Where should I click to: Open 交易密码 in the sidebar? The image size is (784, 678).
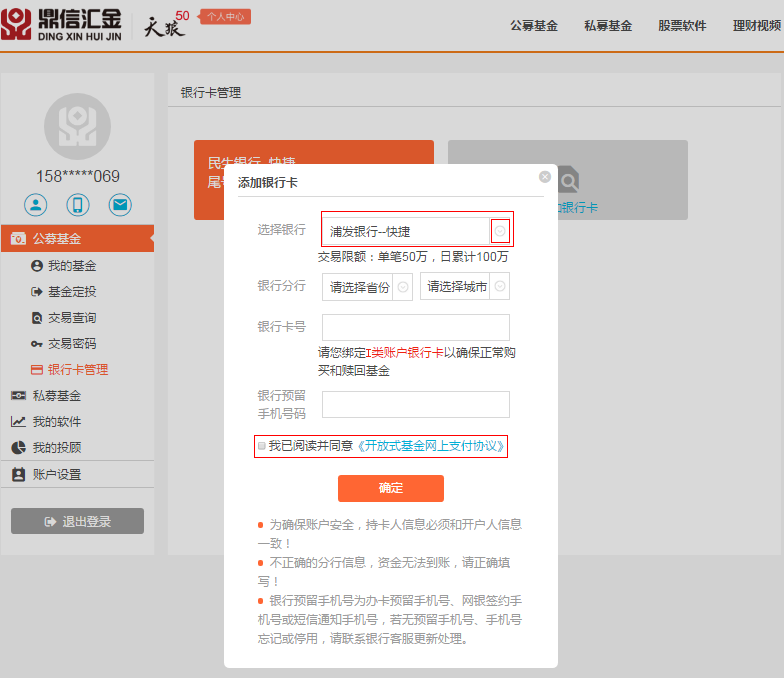72,344
